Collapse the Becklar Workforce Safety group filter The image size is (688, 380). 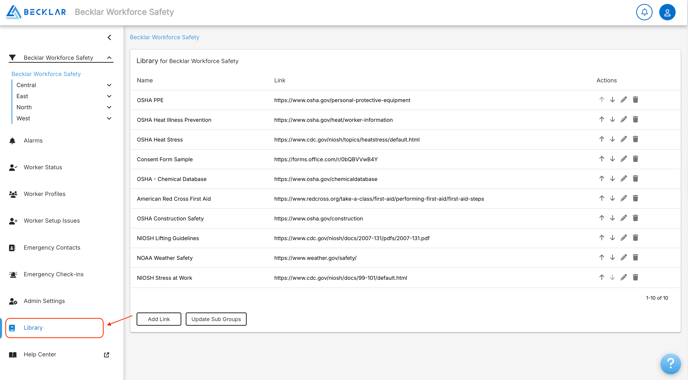[109, 58]
